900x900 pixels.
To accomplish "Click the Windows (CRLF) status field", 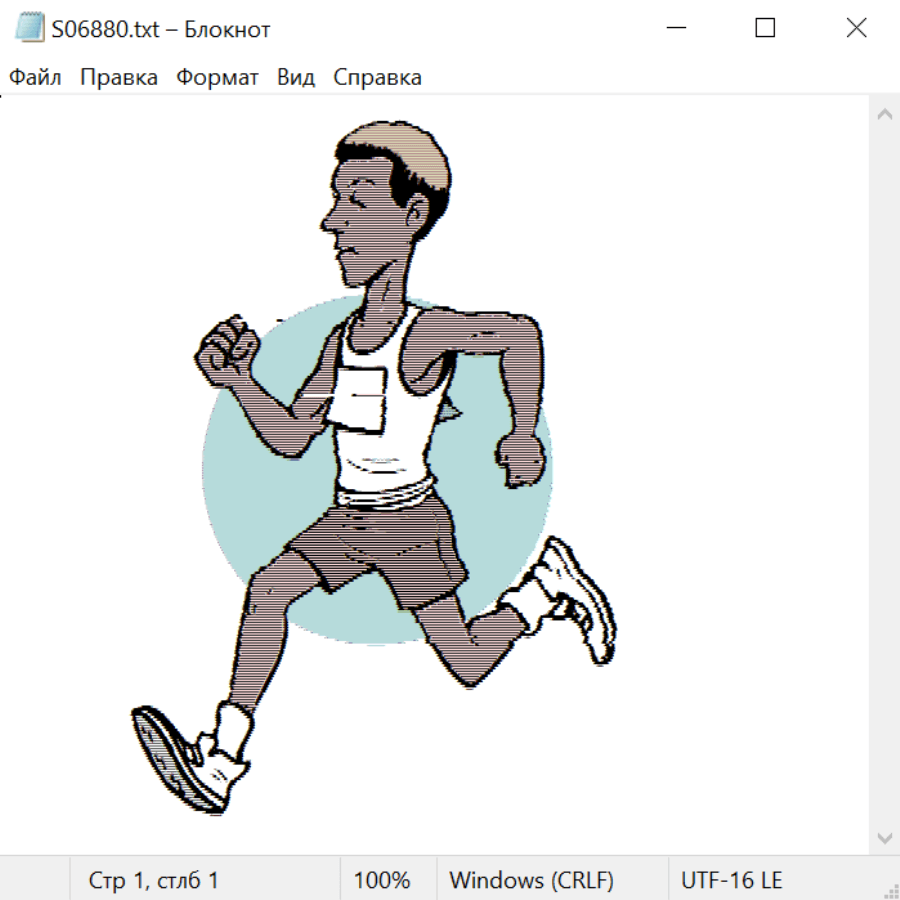I will (531, 880).
